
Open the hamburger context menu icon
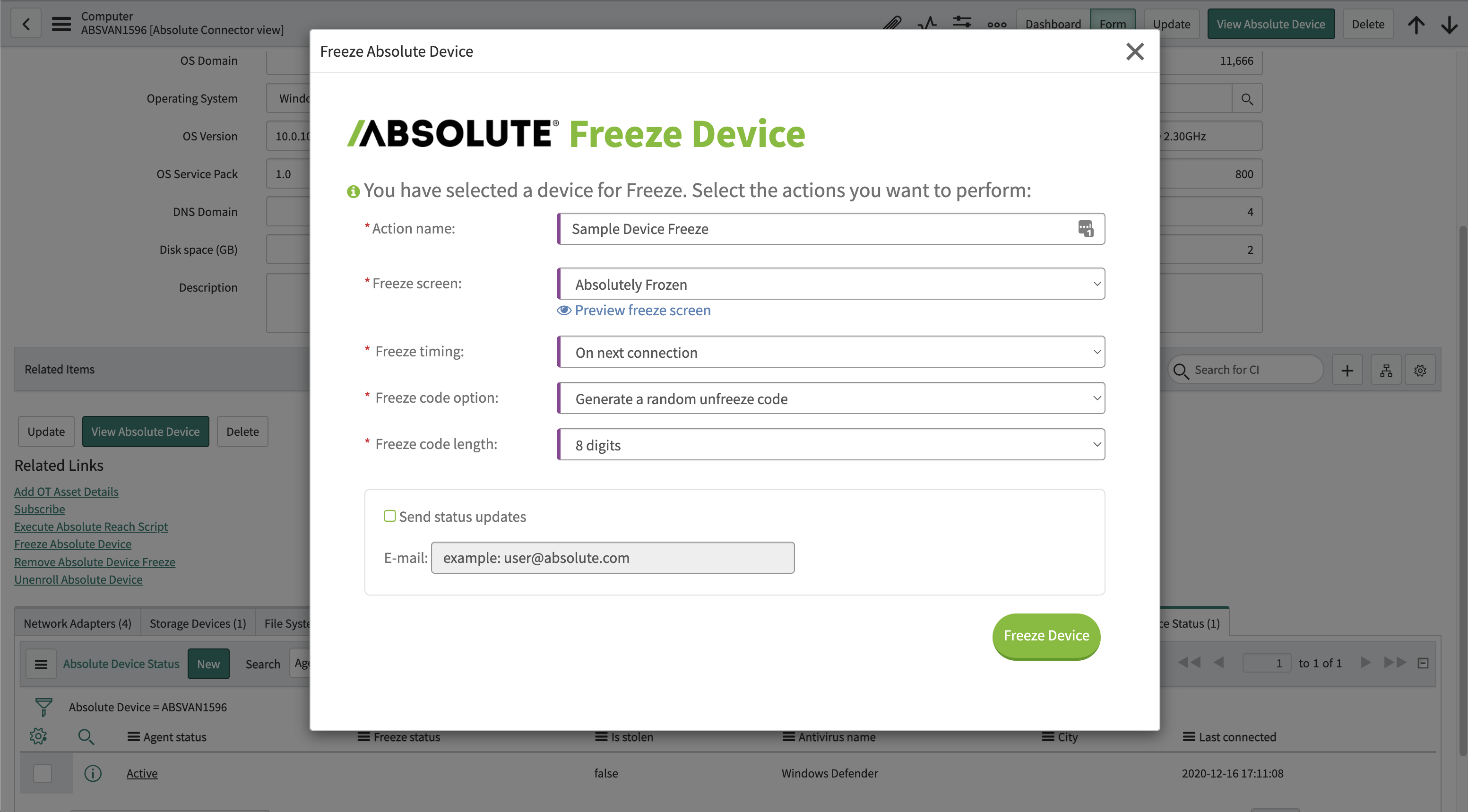[61, 24]
